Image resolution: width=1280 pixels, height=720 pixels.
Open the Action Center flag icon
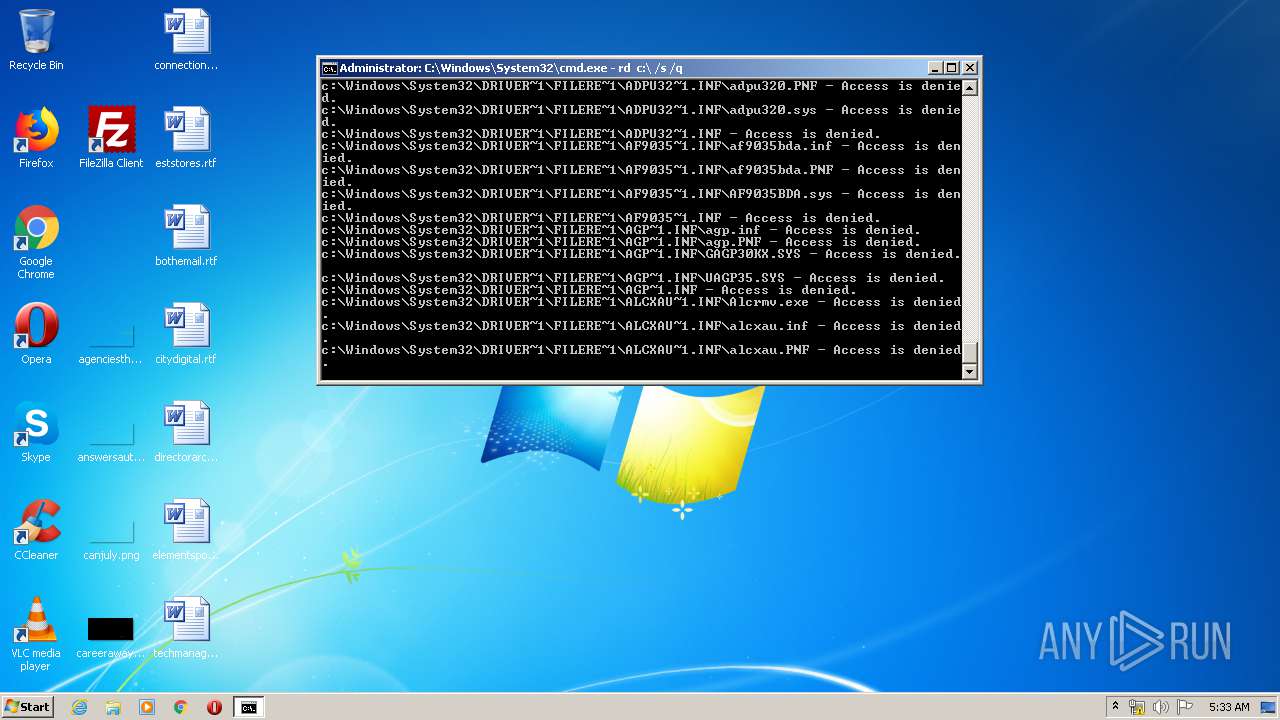click(1184, 707)
